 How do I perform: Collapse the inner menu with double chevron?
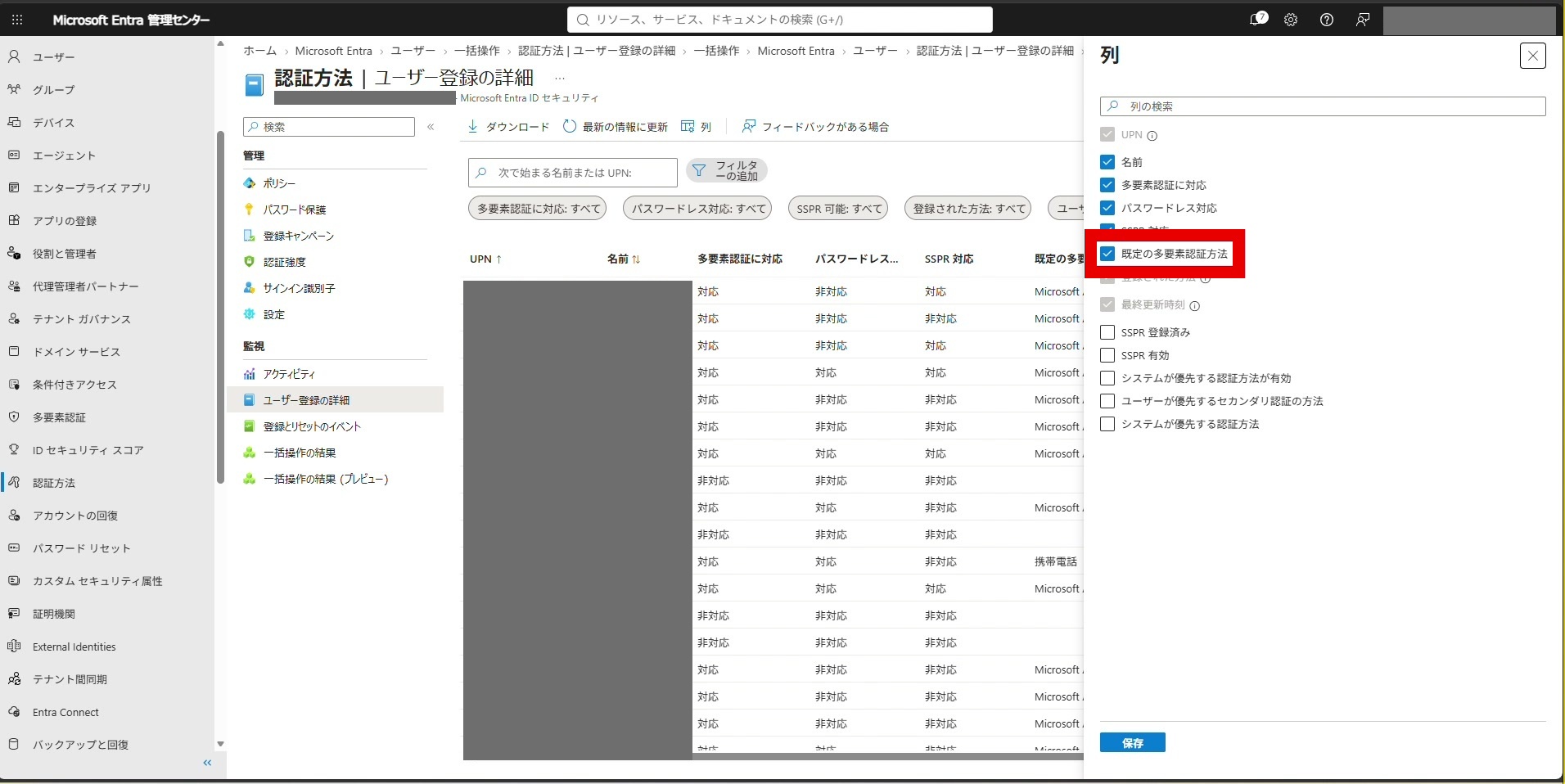pyautogui.click(x=431, y=127)
